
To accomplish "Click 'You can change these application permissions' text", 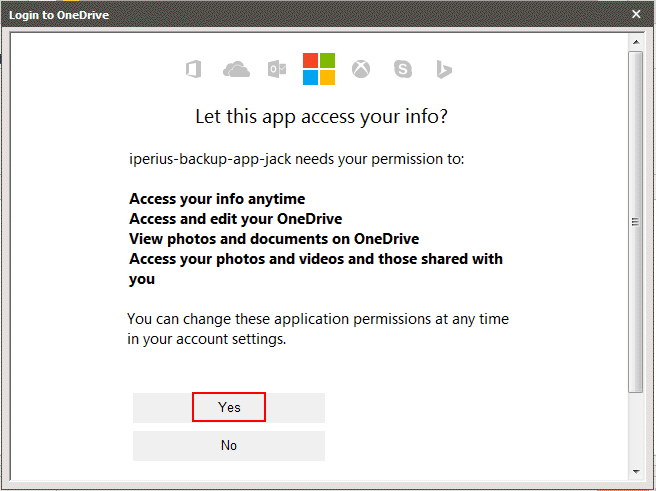I will pyautogui.click(x=318, y=329).
